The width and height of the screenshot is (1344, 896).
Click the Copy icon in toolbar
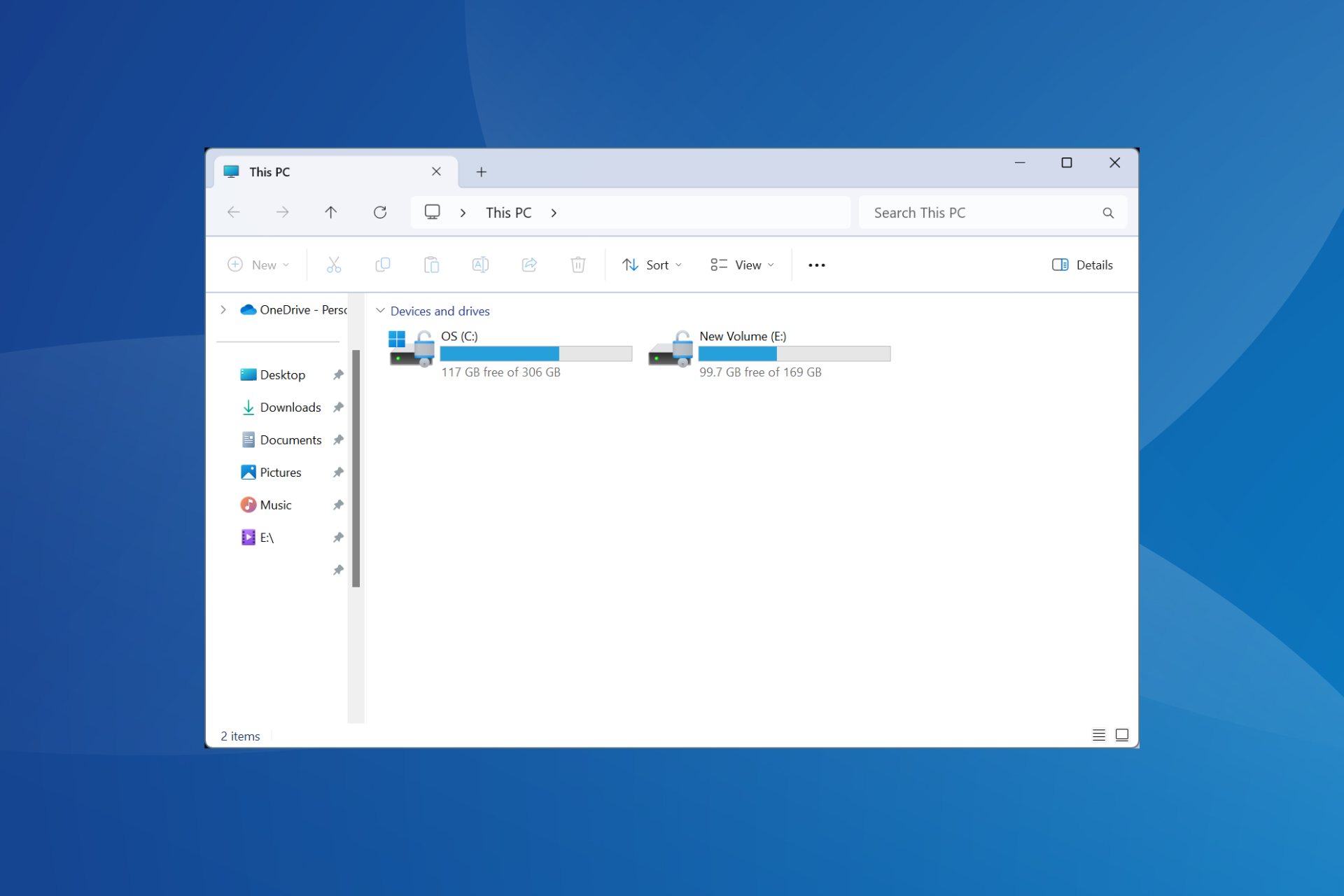click(382, 265)
